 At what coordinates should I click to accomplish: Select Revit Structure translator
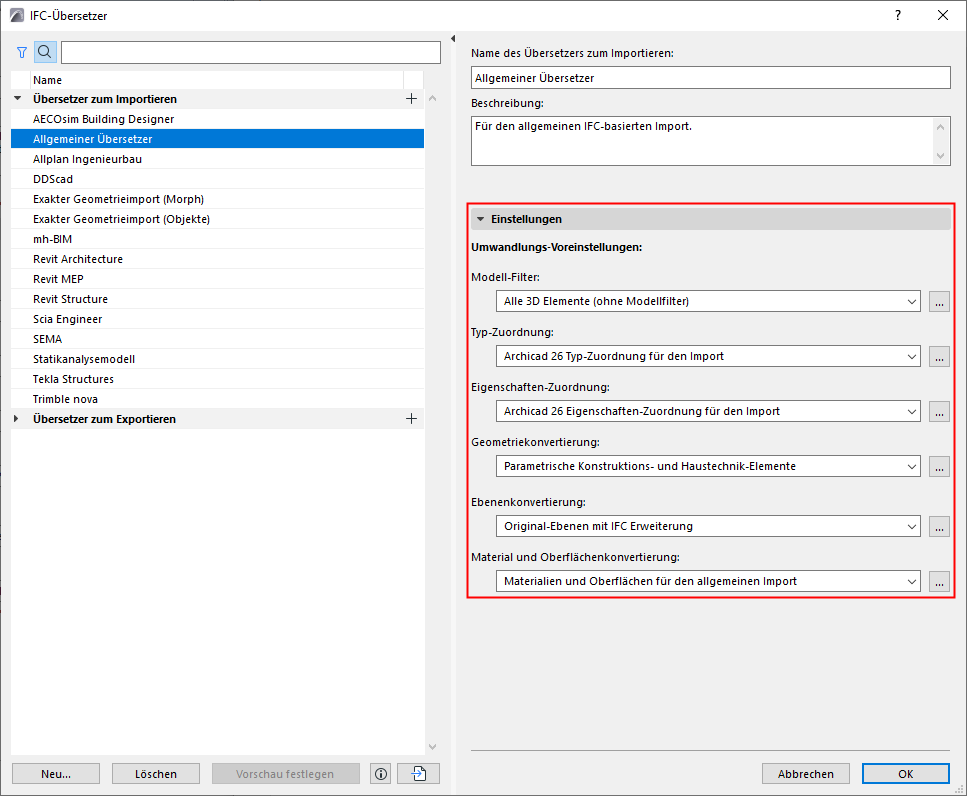217,299
